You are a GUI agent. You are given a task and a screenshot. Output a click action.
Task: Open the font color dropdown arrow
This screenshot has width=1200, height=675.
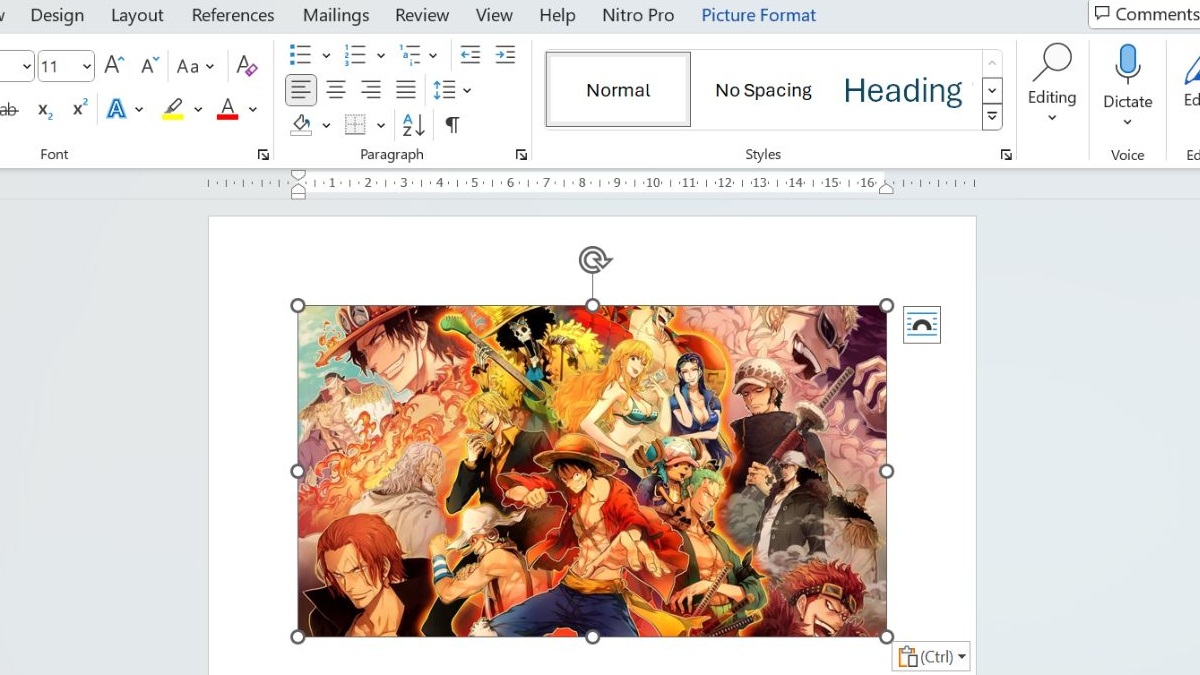253,109
